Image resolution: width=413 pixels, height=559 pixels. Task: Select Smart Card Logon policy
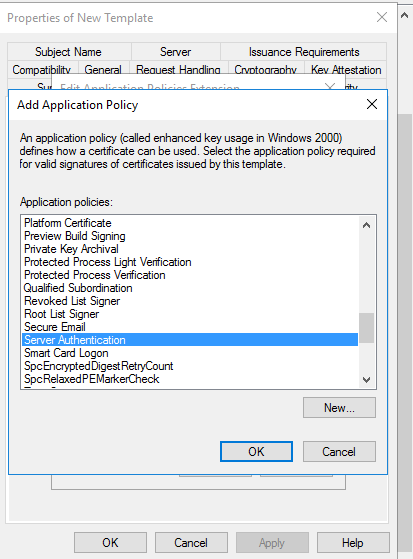(x=190, y=353)
